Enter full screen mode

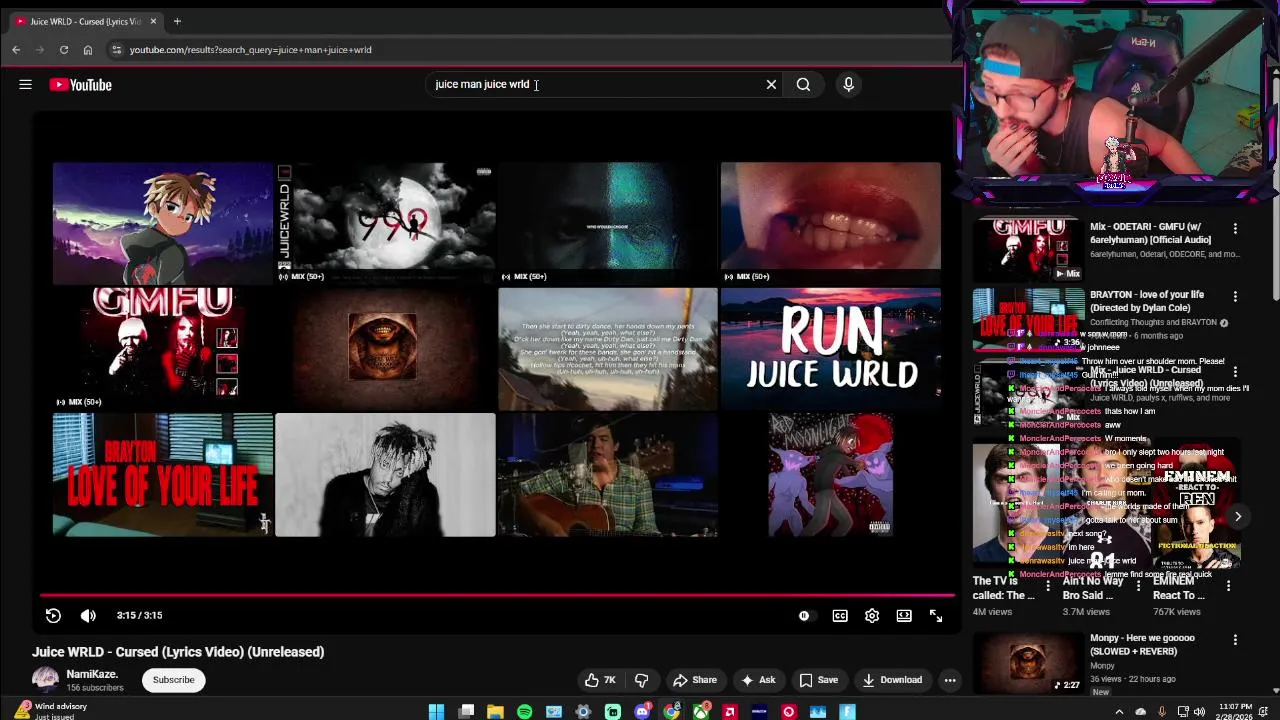coord(936,616)
